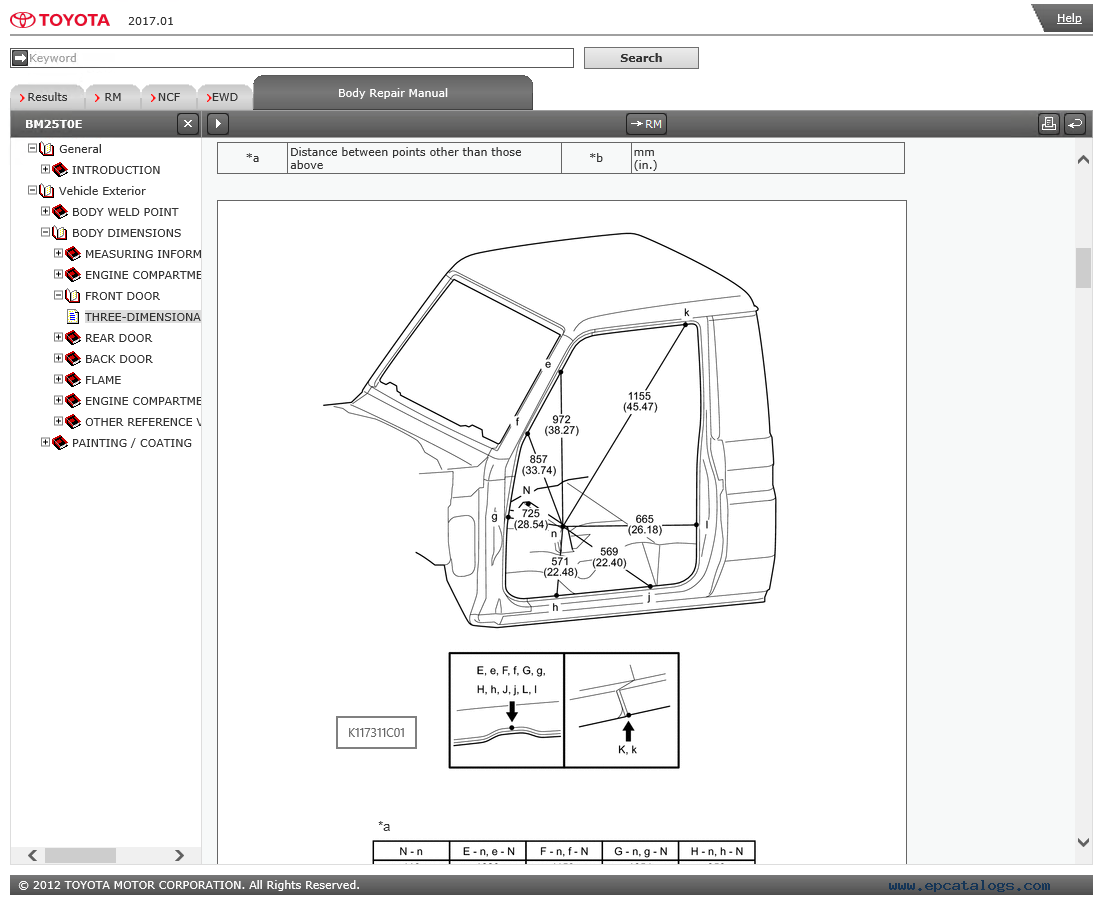Screen dimensions: 1101x902
Task: Collapse the General tree node
Action: coord(32,148)
